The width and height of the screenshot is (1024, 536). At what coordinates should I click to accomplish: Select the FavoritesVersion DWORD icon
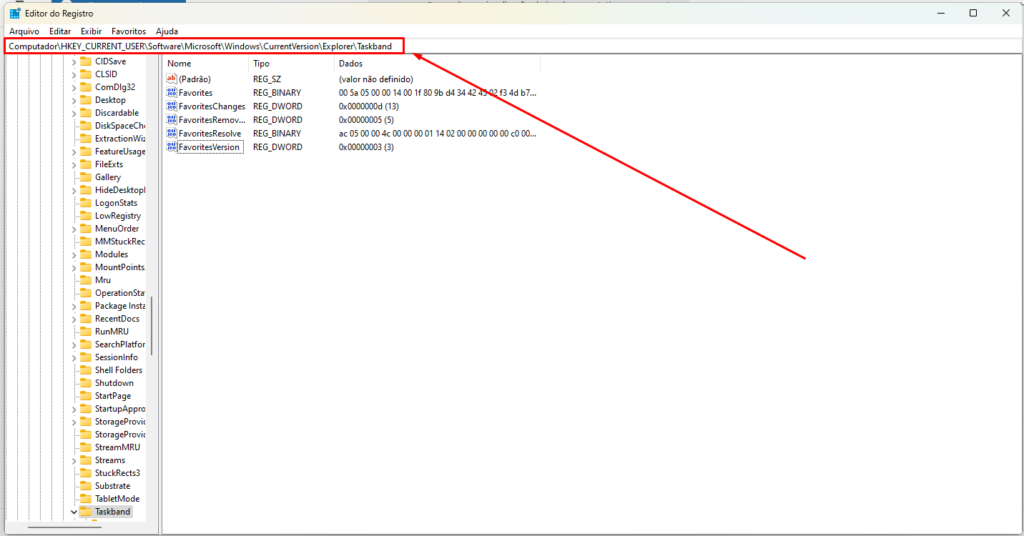[172, 147]
